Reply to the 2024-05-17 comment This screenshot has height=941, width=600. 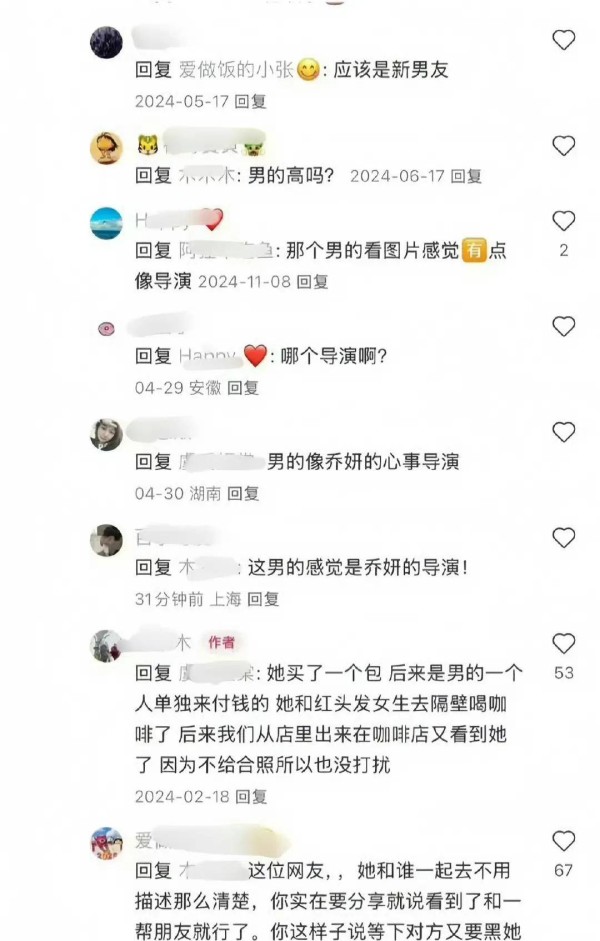(250, 101)
